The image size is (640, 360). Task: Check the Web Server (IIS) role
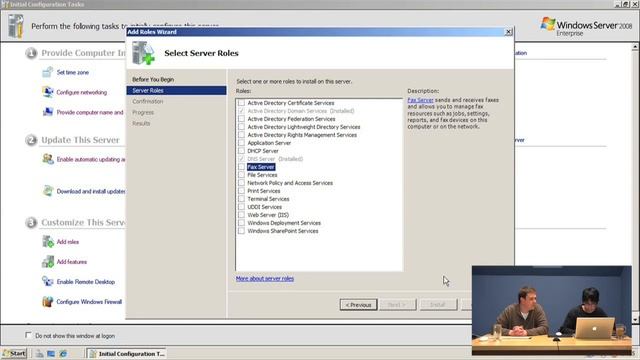click(241, 215)
